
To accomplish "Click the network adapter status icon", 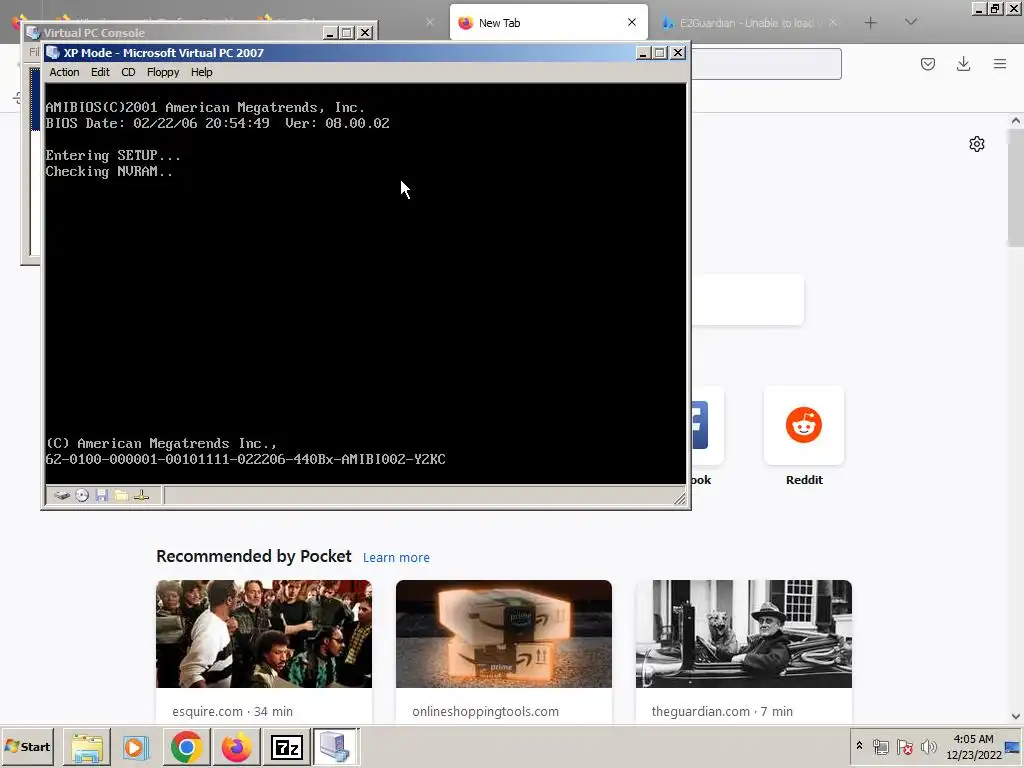I will [142, 496].
